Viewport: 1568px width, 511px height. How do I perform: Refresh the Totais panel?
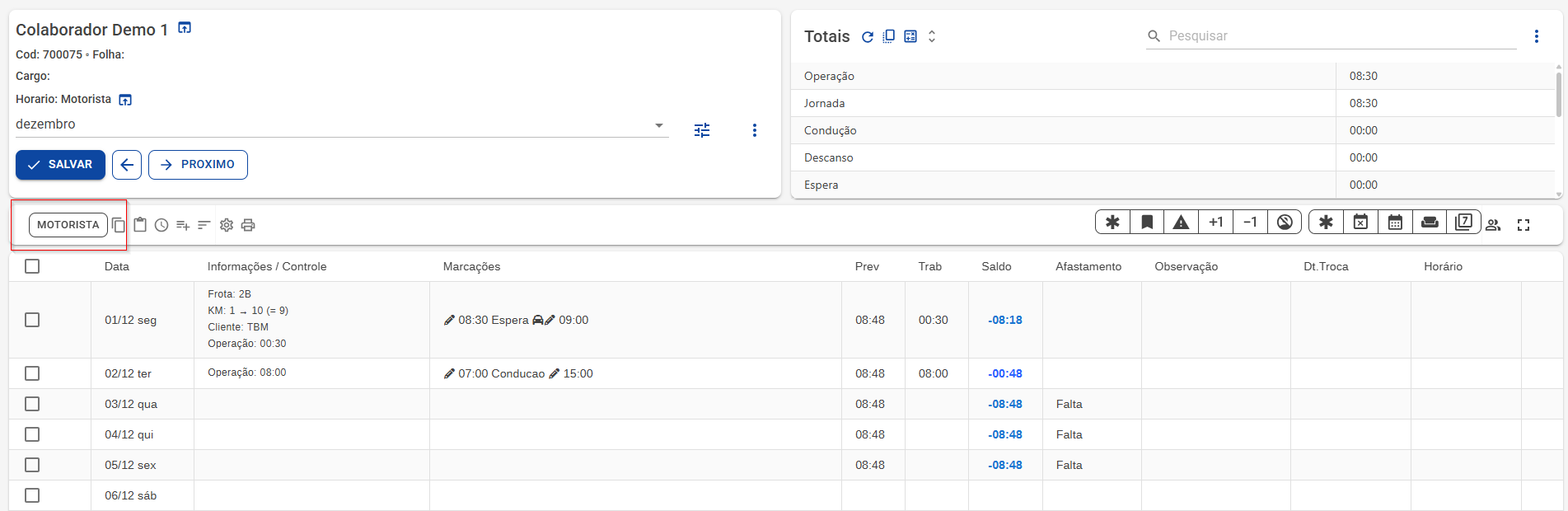pos(868,36)
